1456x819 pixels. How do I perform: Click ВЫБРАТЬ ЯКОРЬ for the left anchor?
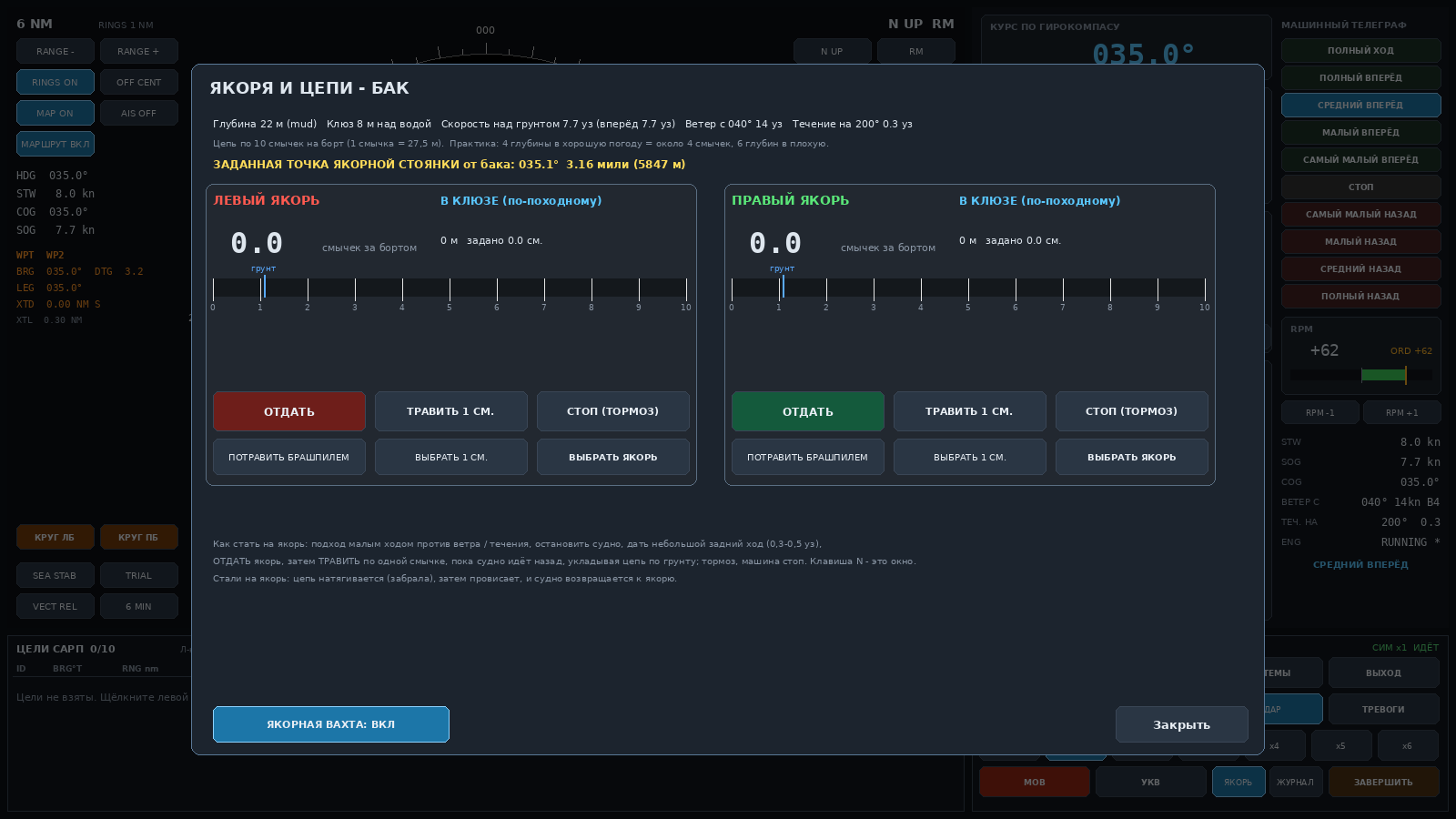[613, 457]
